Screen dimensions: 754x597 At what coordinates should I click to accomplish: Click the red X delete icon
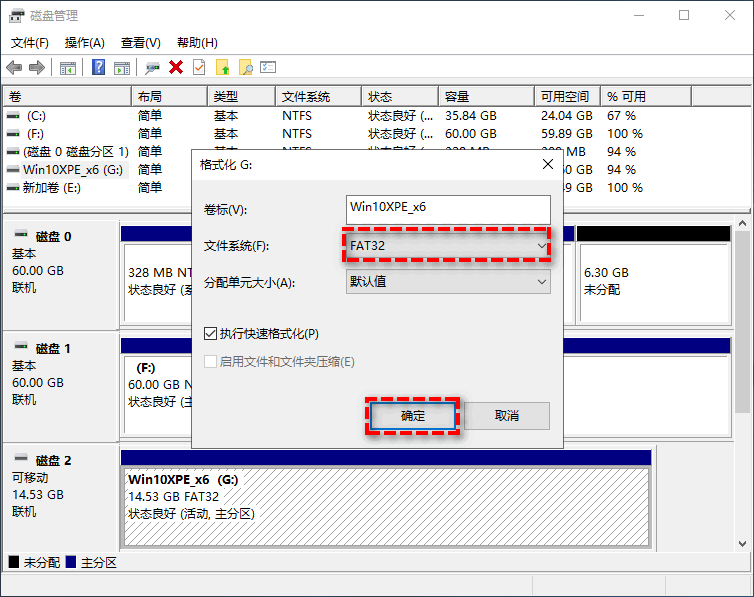(x=176, y=67)
